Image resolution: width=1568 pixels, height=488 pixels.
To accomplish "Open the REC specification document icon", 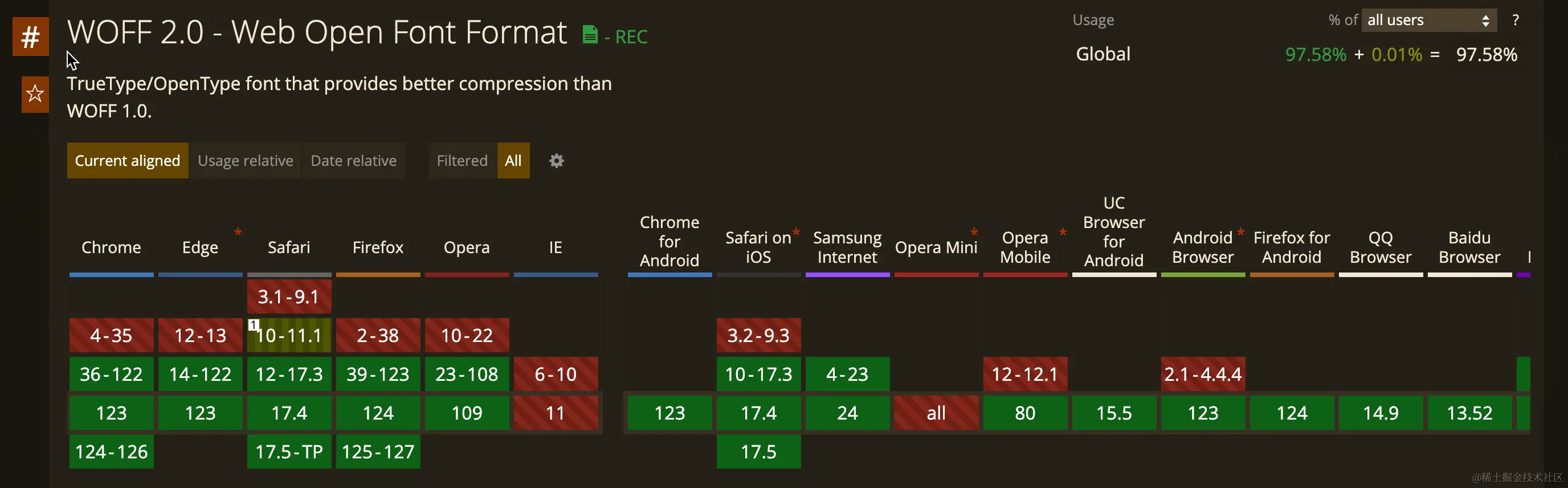I will [589, 35].
